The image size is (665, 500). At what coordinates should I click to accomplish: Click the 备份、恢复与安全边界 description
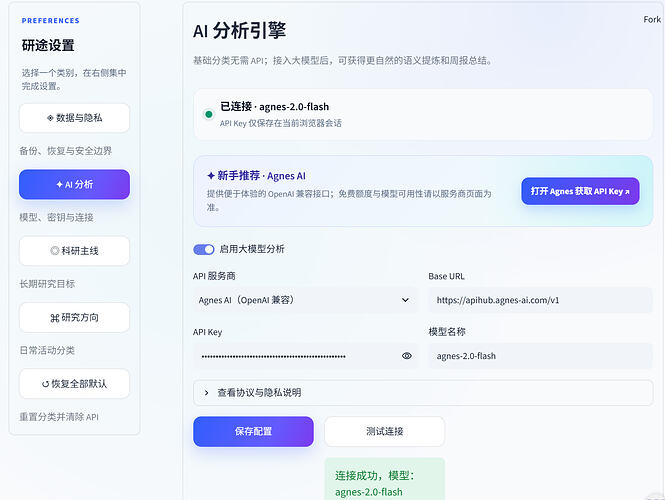[x=66, y=151]
